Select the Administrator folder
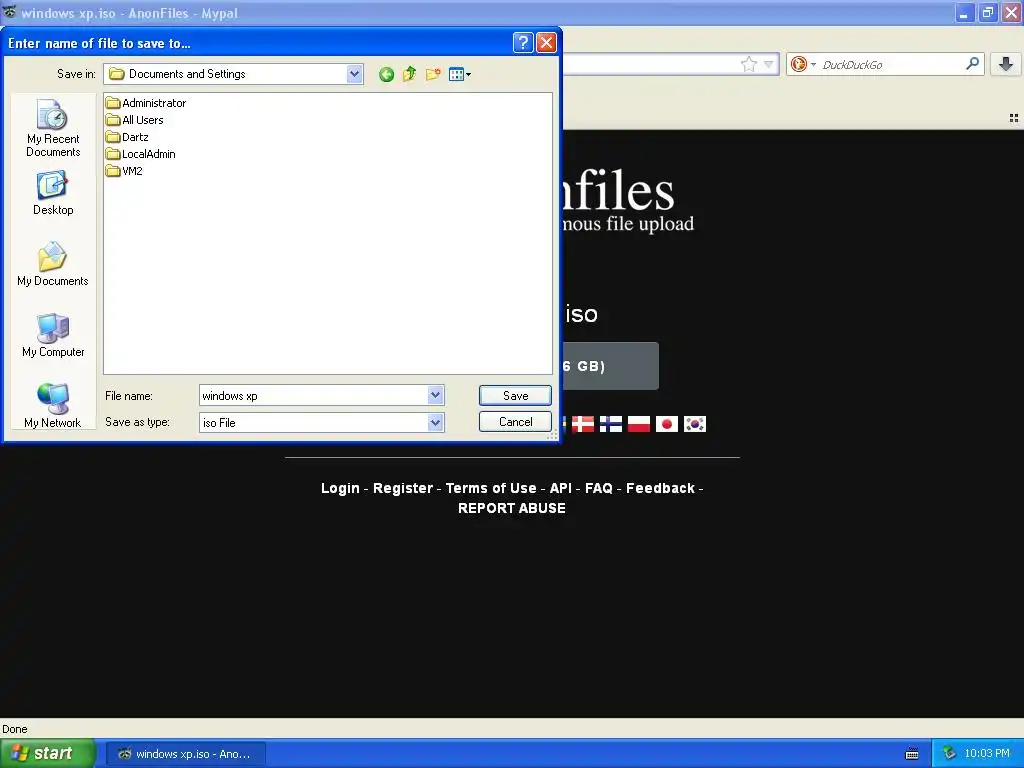Image resolution: width=1024 pixels, height=768 pixels. point(146,103)
